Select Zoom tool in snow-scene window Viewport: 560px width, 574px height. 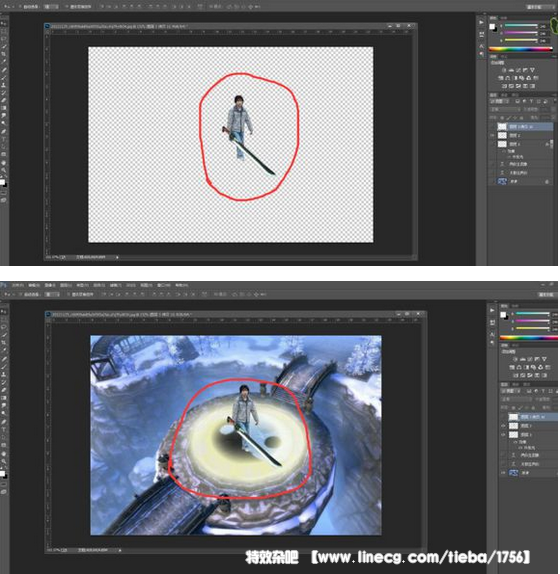4,461
